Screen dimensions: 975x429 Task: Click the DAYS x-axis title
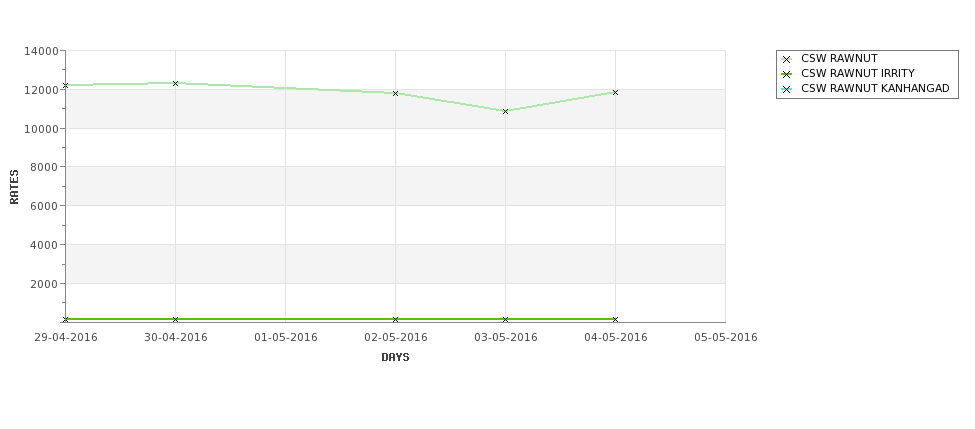tap(395, 358)
